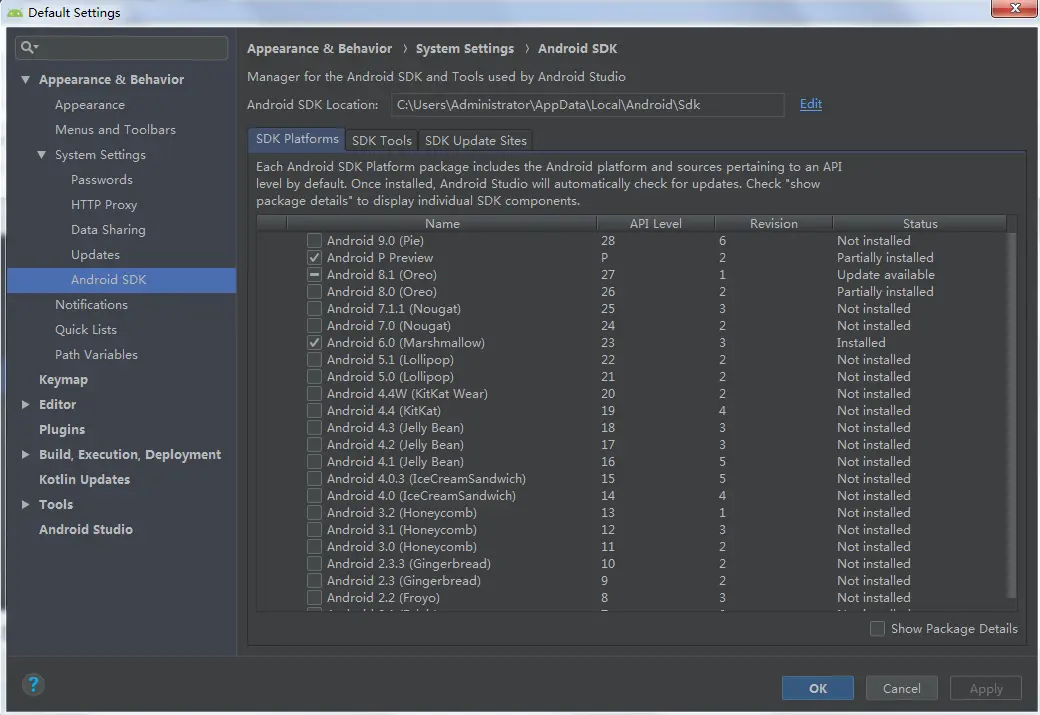Image resolution: width=1040 pixels, height=715 pixels.
Task: Click the Android SDK Location path field
Action: point(588,105)
